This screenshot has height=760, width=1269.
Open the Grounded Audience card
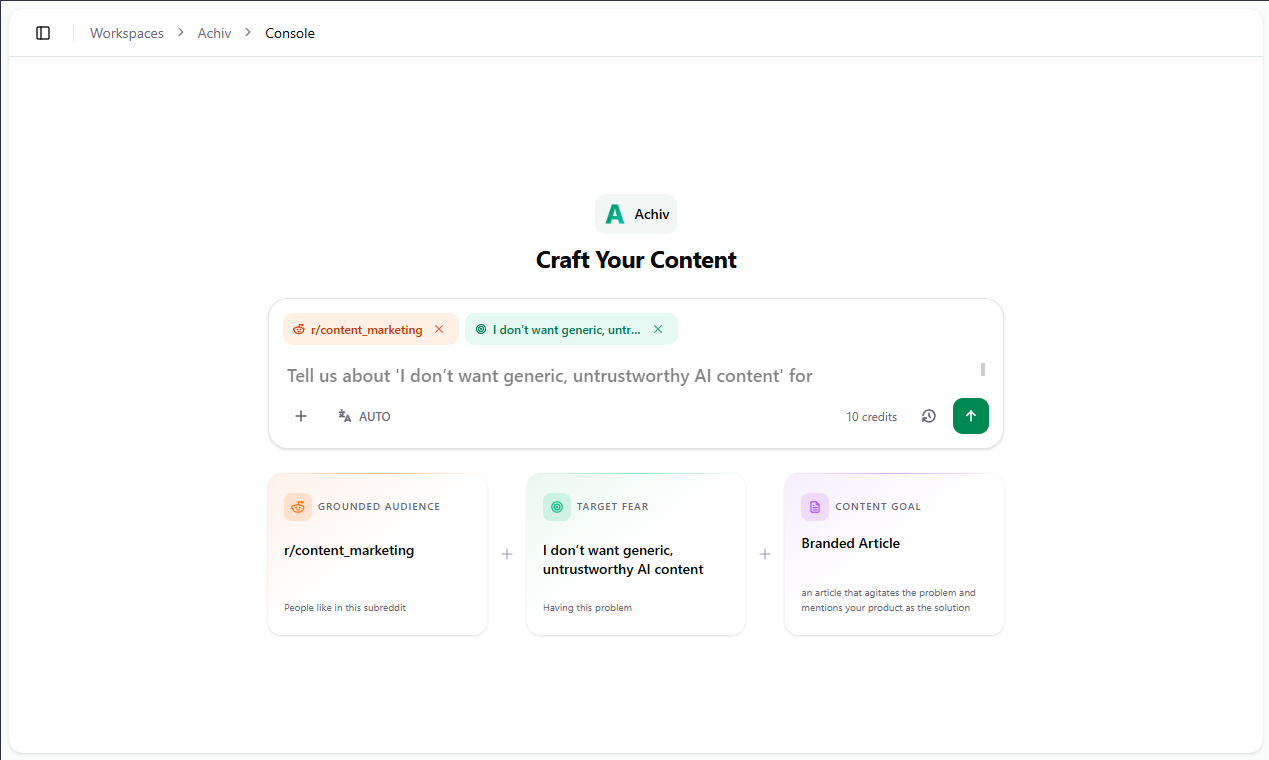point(377,554)
